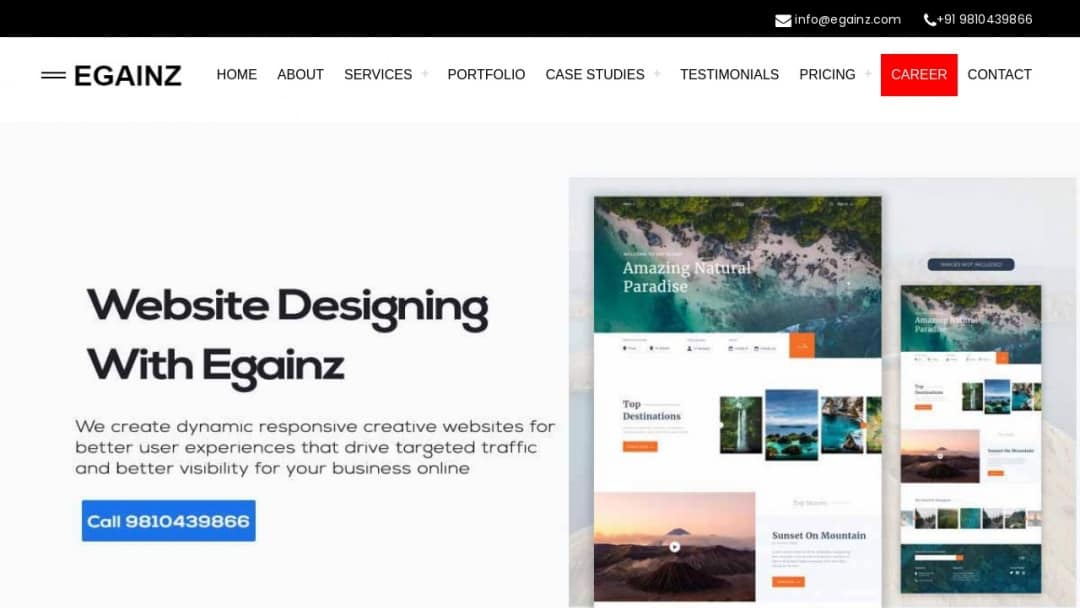The height and width of the screenshot is (608, 1080).
Task: Go to the Home menu item
Action: [x=236, y=74]
